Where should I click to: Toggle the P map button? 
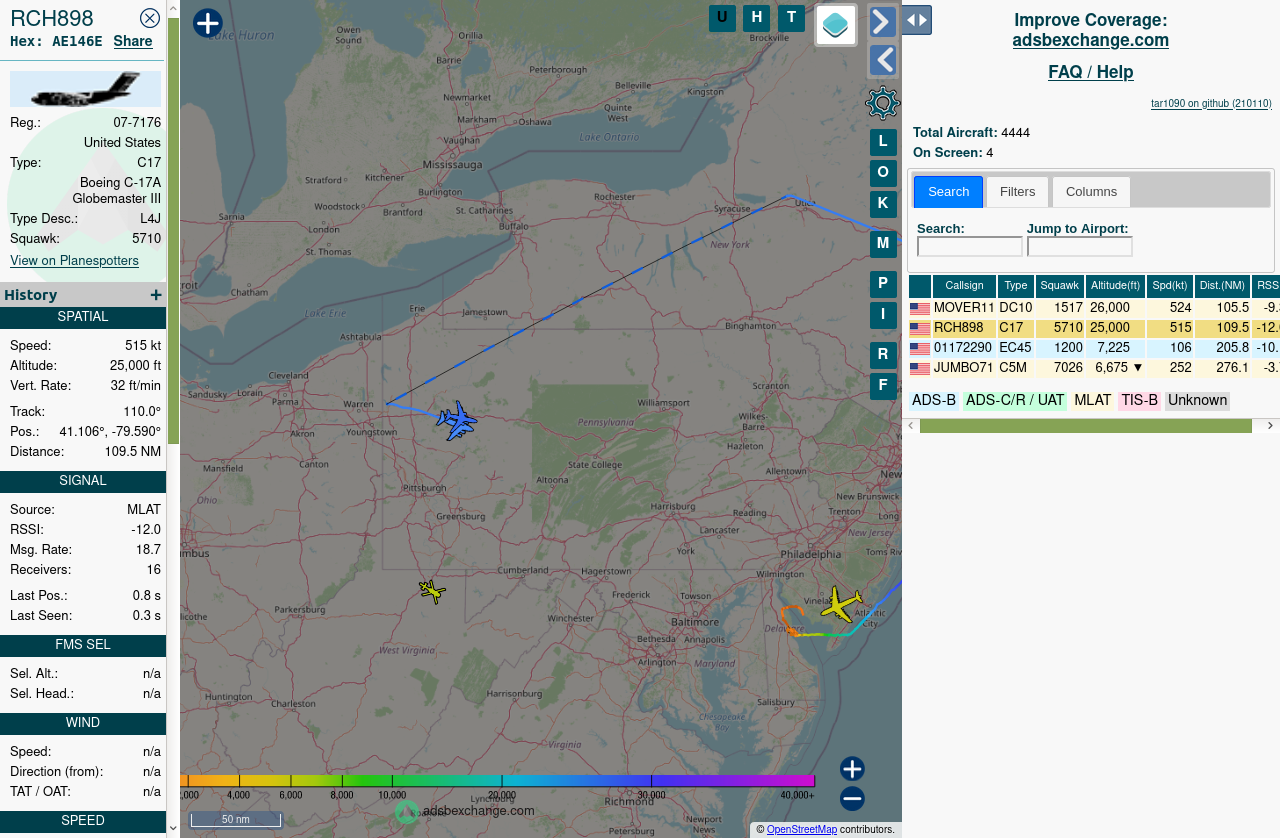pyautogui.click(x=882, y=284)
